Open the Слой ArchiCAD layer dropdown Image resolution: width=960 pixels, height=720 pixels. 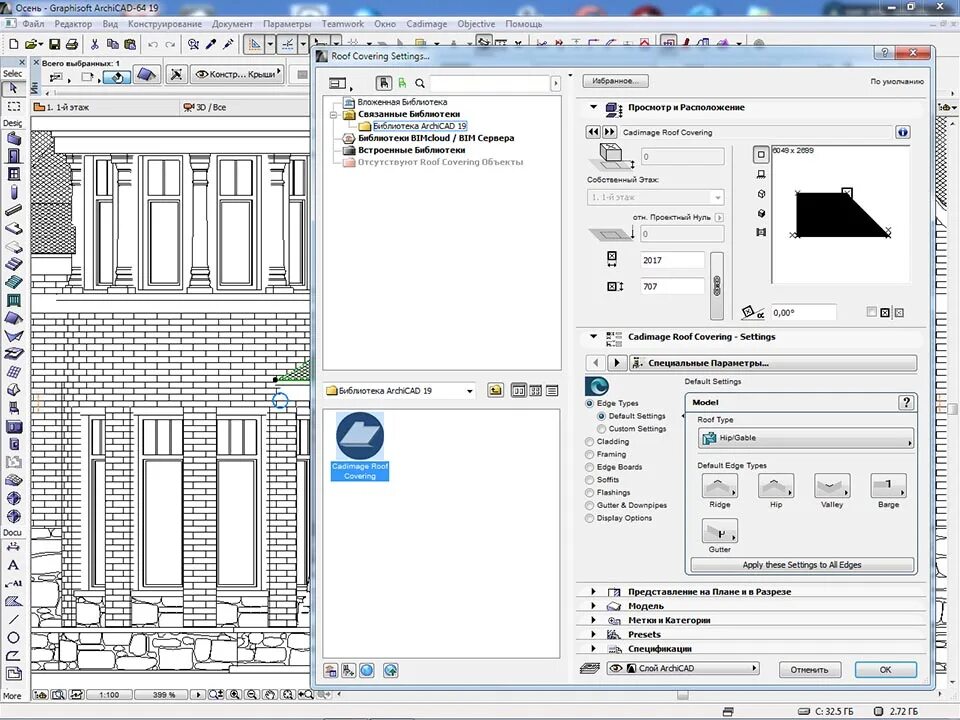tap(683, 669)
